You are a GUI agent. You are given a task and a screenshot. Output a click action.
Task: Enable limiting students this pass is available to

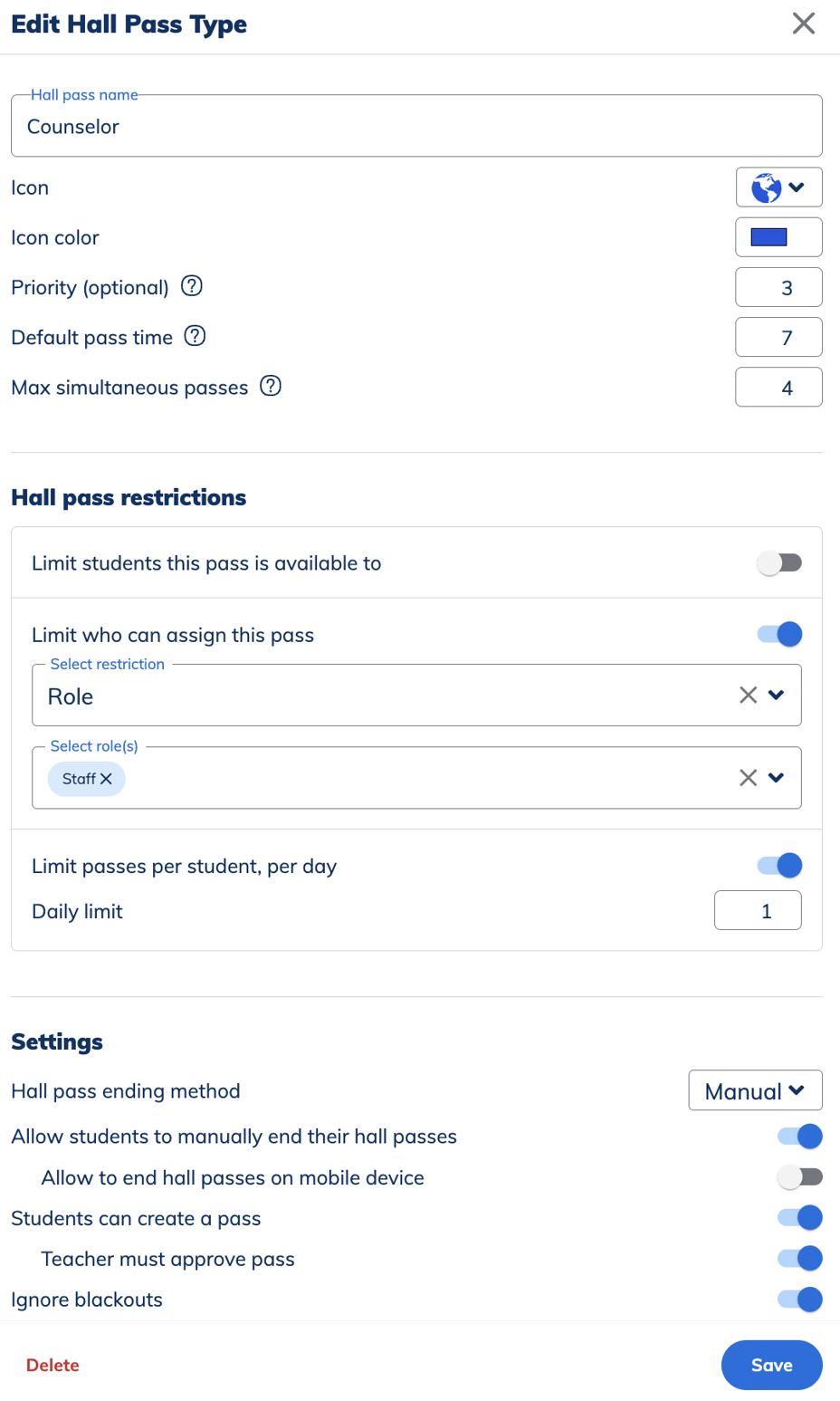(x=779, y=562)
